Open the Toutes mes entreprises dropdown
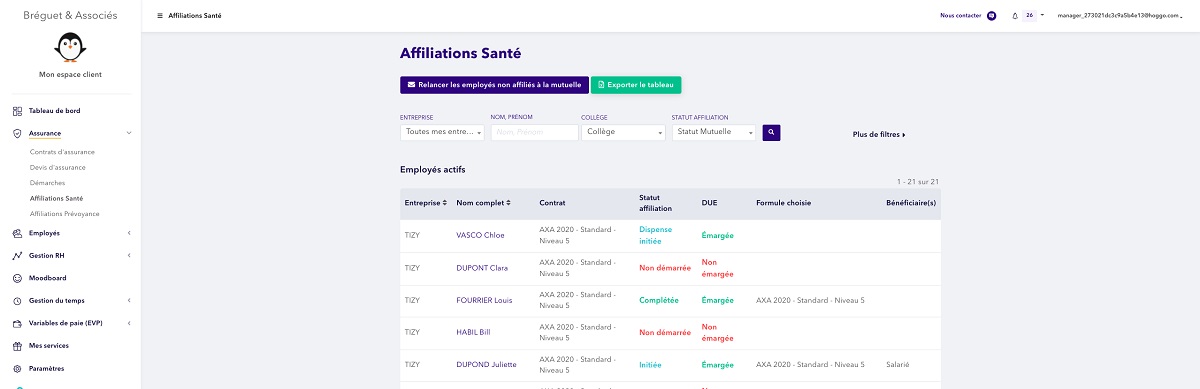Screen dimensions: 1200x389 coord(442,132)
